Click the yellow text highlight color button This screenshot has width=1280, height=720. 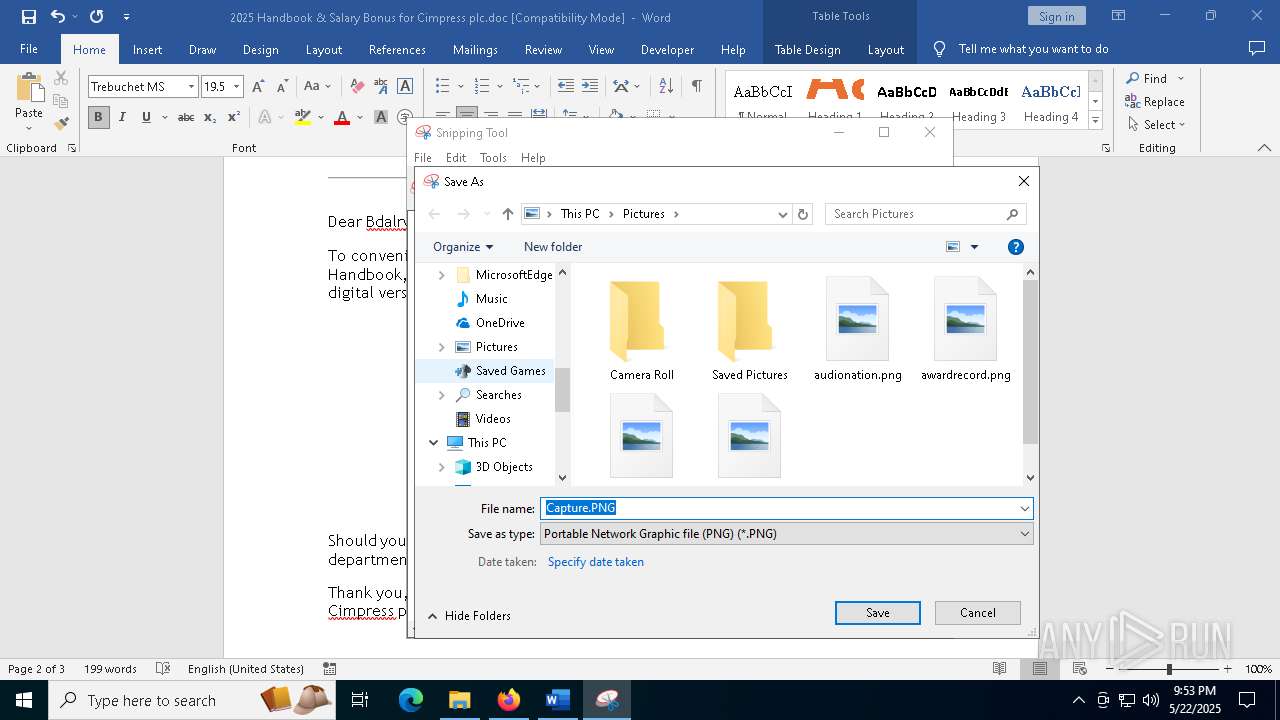coord(303,117)
